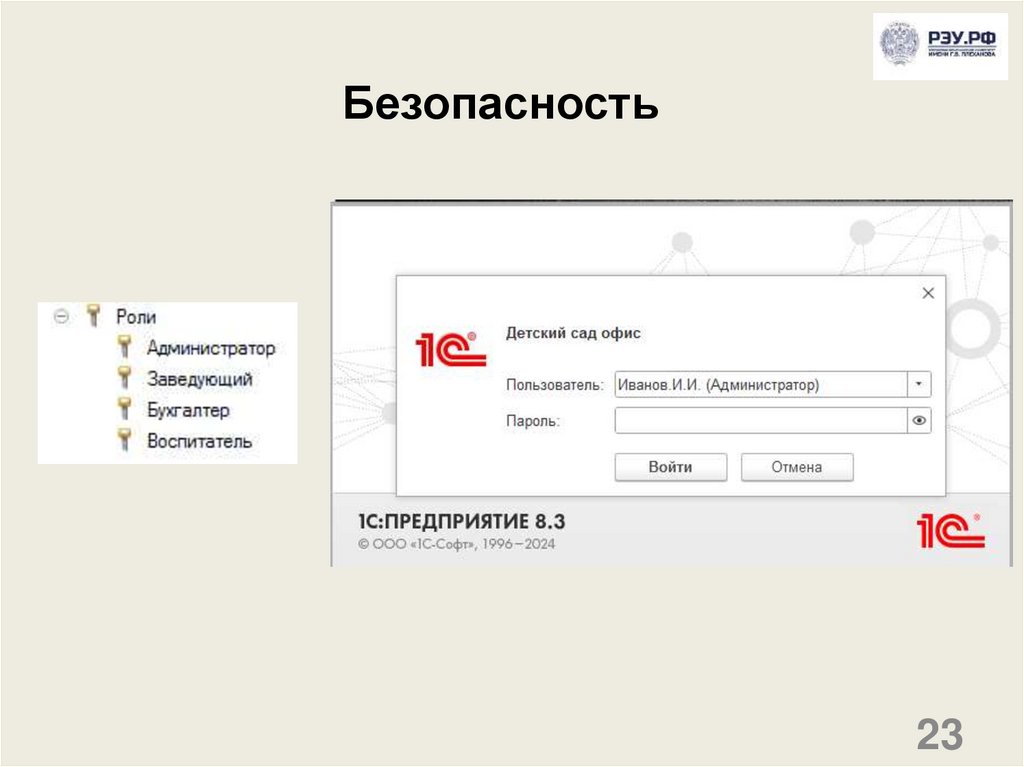Toggle password visibility in Пароль field
The image size is (1024, 767).
pyautogui.click(x=919, y=421)
